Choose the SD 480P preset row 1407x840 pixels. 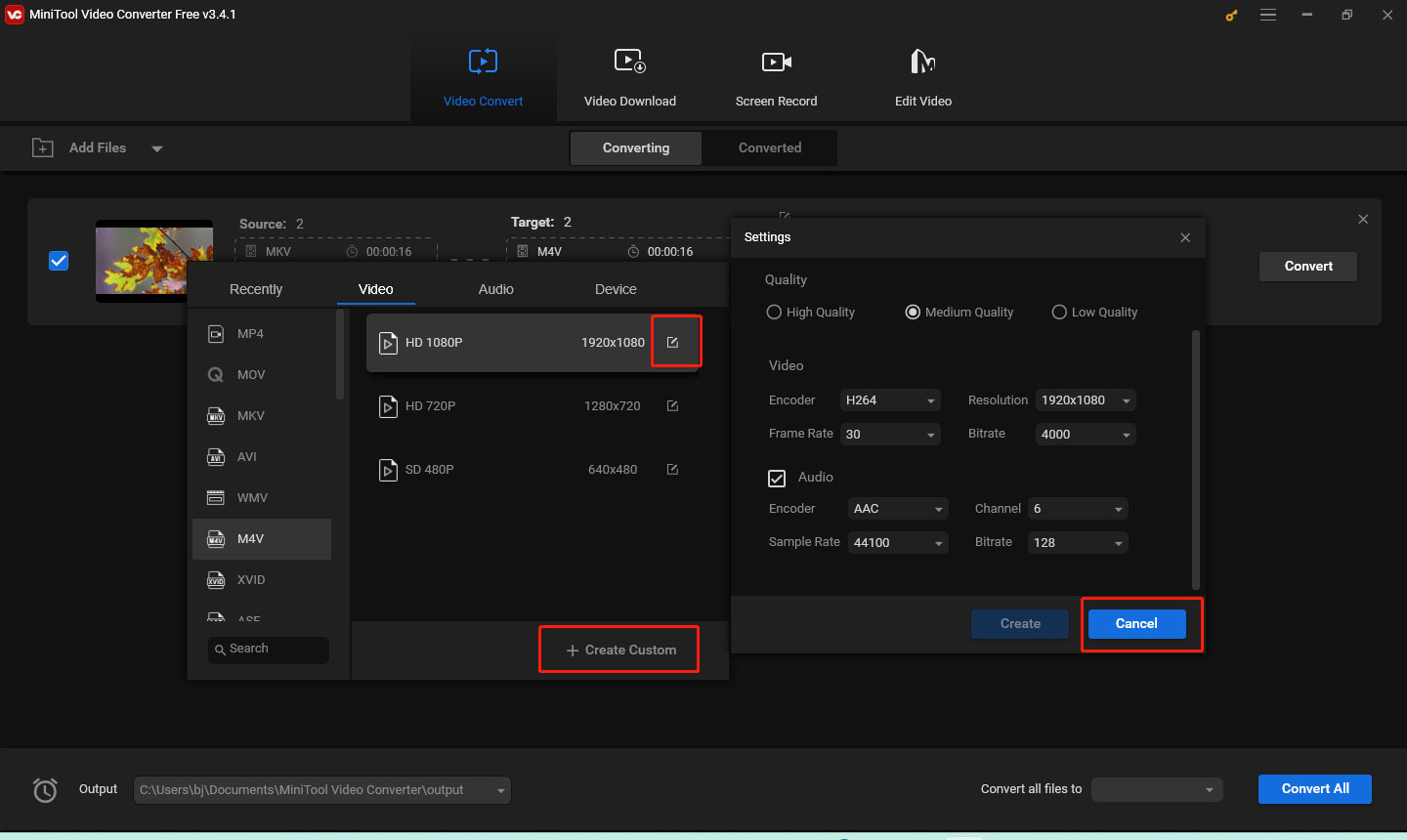pyautogui.click(x=533, y=469)
